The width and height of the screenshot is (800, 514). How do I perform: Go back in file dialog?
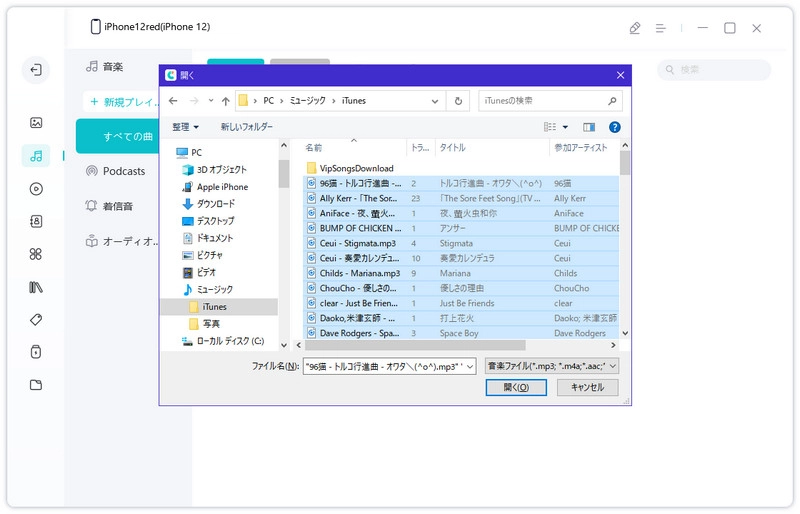click(173, 101)
